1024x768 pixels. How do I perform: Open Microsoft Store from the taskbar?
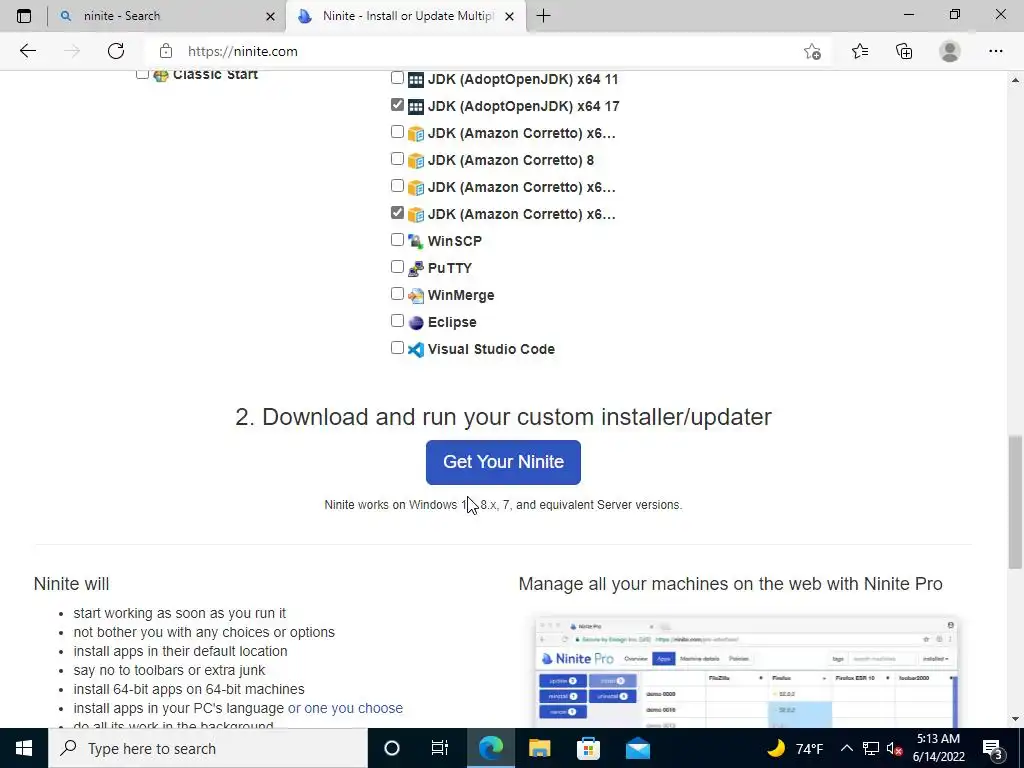tap(588, 748)
